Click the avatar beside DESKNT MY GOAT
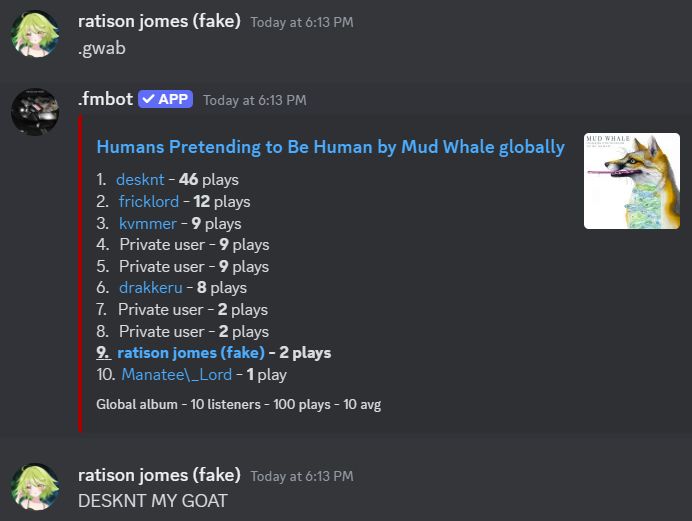Viewport: 692px width, 521px height. 35,487
